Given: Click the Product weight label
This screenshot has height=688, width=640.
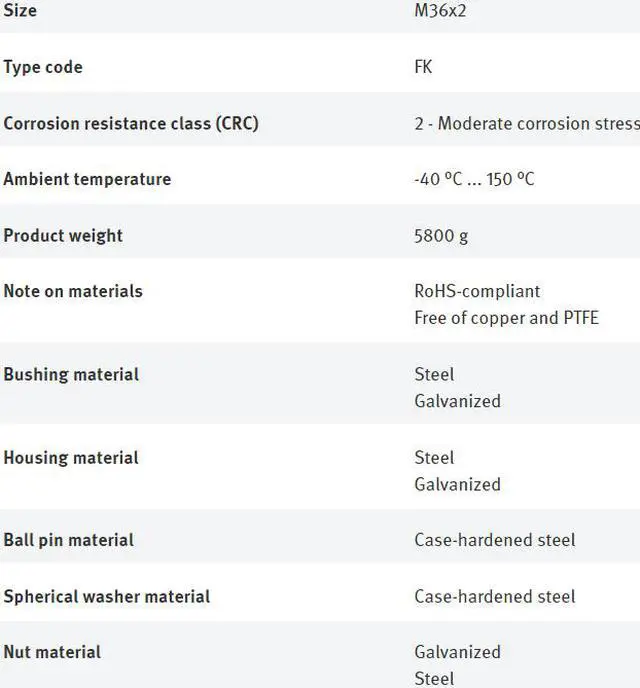Looking at the screenshot, I should point(63,235).
